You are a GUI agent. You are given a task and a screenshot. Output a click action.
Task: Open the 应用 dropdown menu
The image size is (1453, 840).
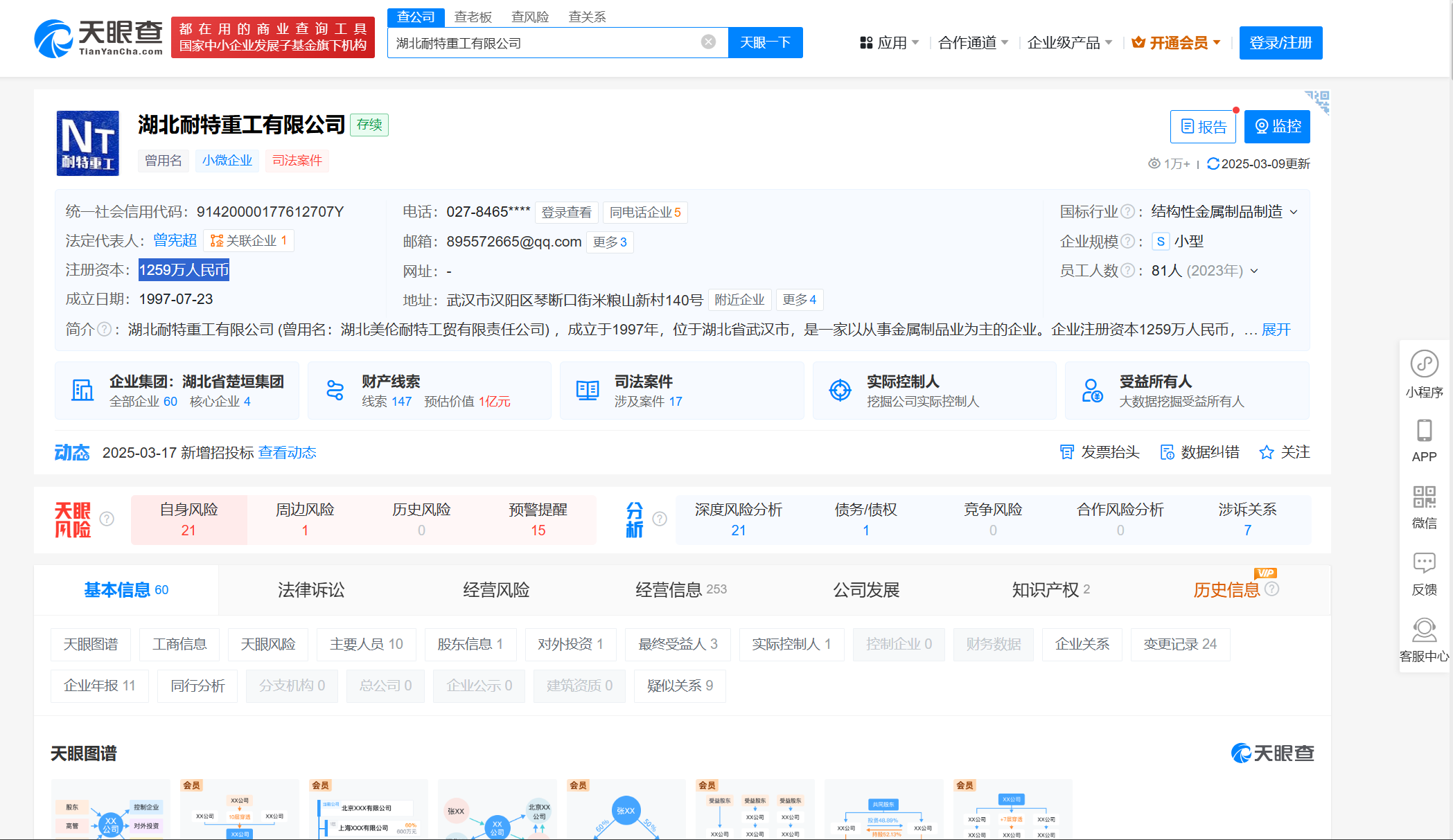coord(889,43)
